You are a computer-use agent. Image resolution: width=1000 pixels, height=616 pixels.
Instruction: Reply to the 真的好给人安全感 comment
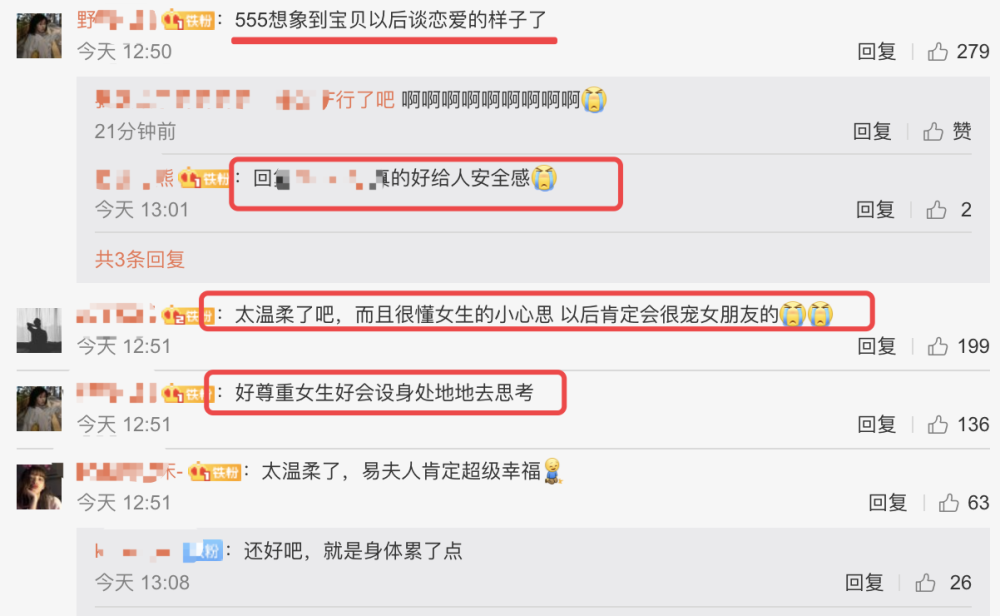coord(875,209)
